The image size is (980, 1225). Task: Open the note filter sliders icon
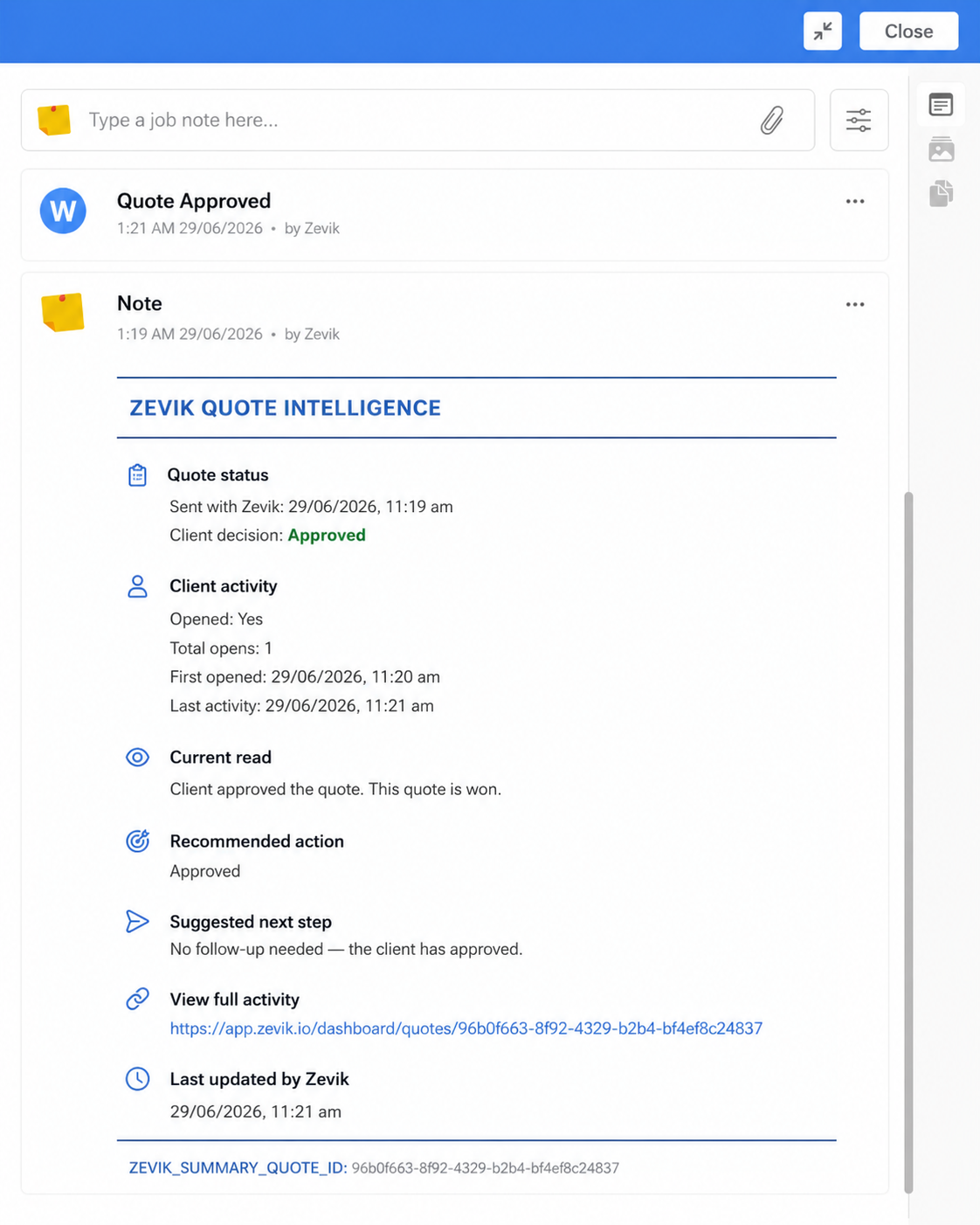(859, 120)
